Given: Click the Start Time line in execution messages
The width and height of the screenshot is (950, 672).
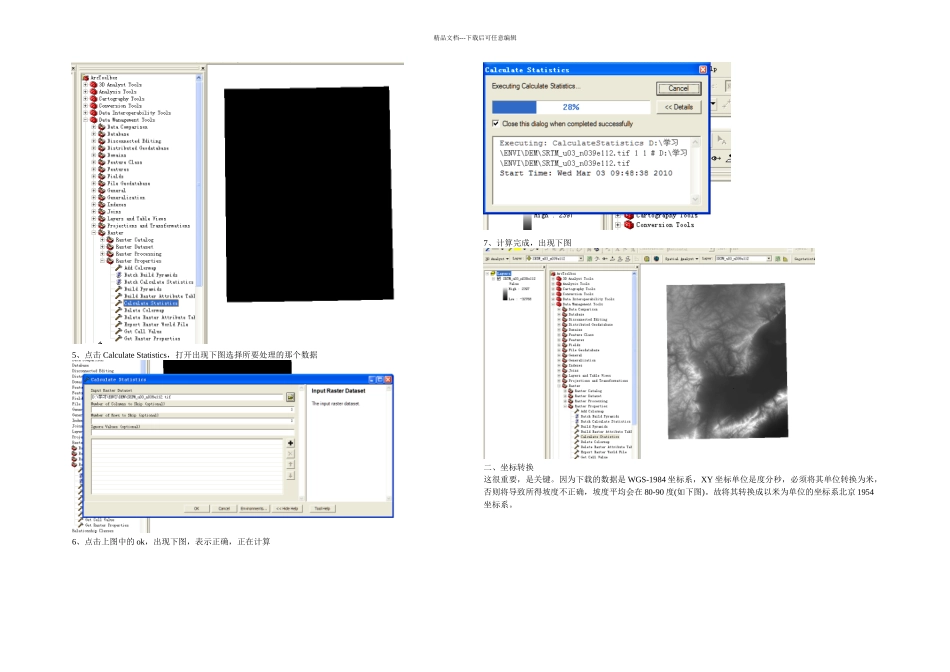Looking at the screenshot, I should (585, 173).
